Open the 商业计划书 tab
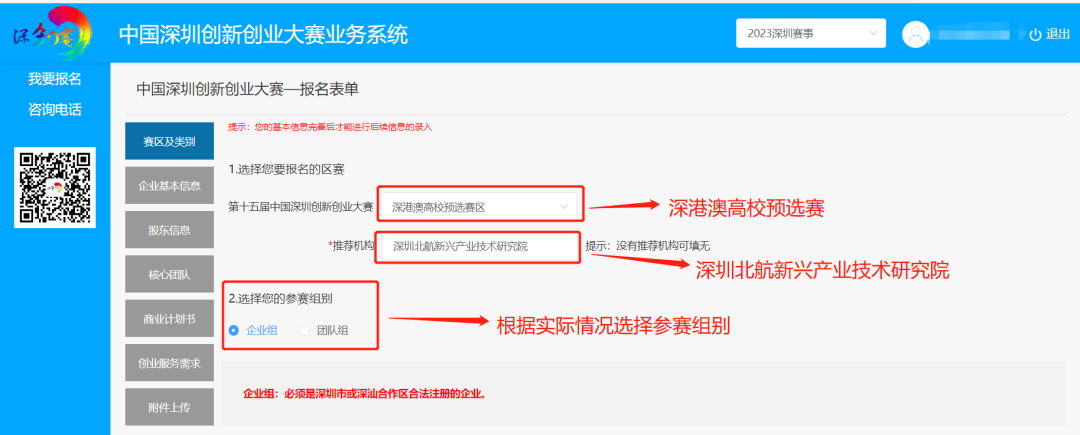Image resolution: width=1080 pixels, height=435 pixels. click(169, 319)
